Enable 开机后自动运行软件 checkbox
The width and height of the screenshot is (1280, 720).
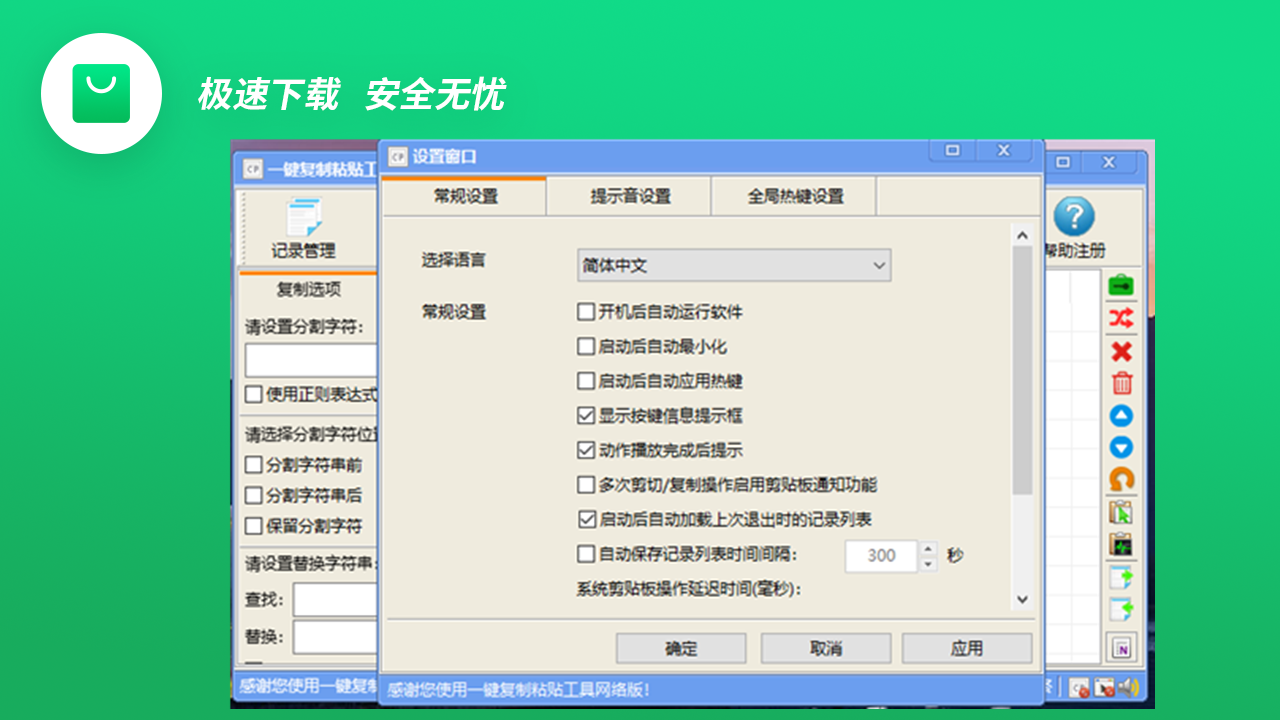pos(585,312)
